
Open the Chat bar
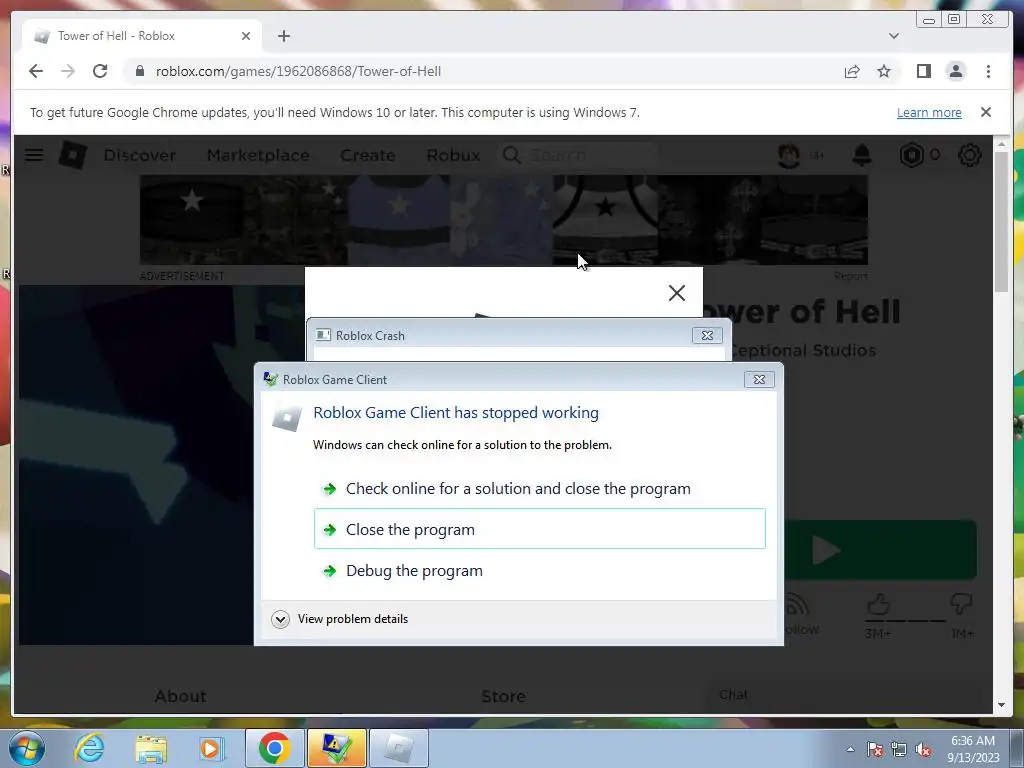pyautogui.click(x=849, y=695)
